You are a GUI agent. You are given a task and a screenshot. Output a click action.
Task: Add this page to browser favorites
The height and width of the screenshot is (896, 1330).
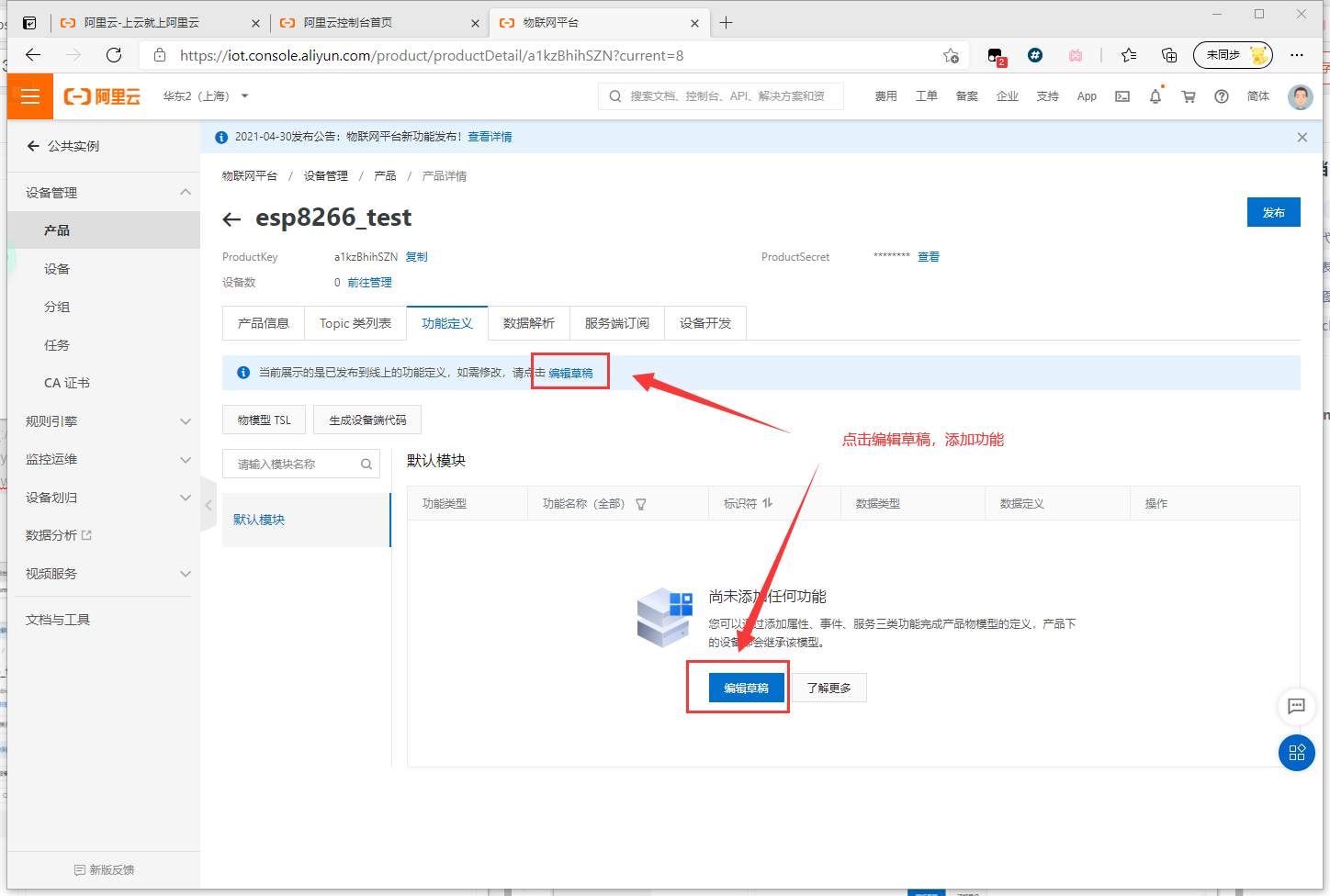pyautogui.click(x=951, y=55)
